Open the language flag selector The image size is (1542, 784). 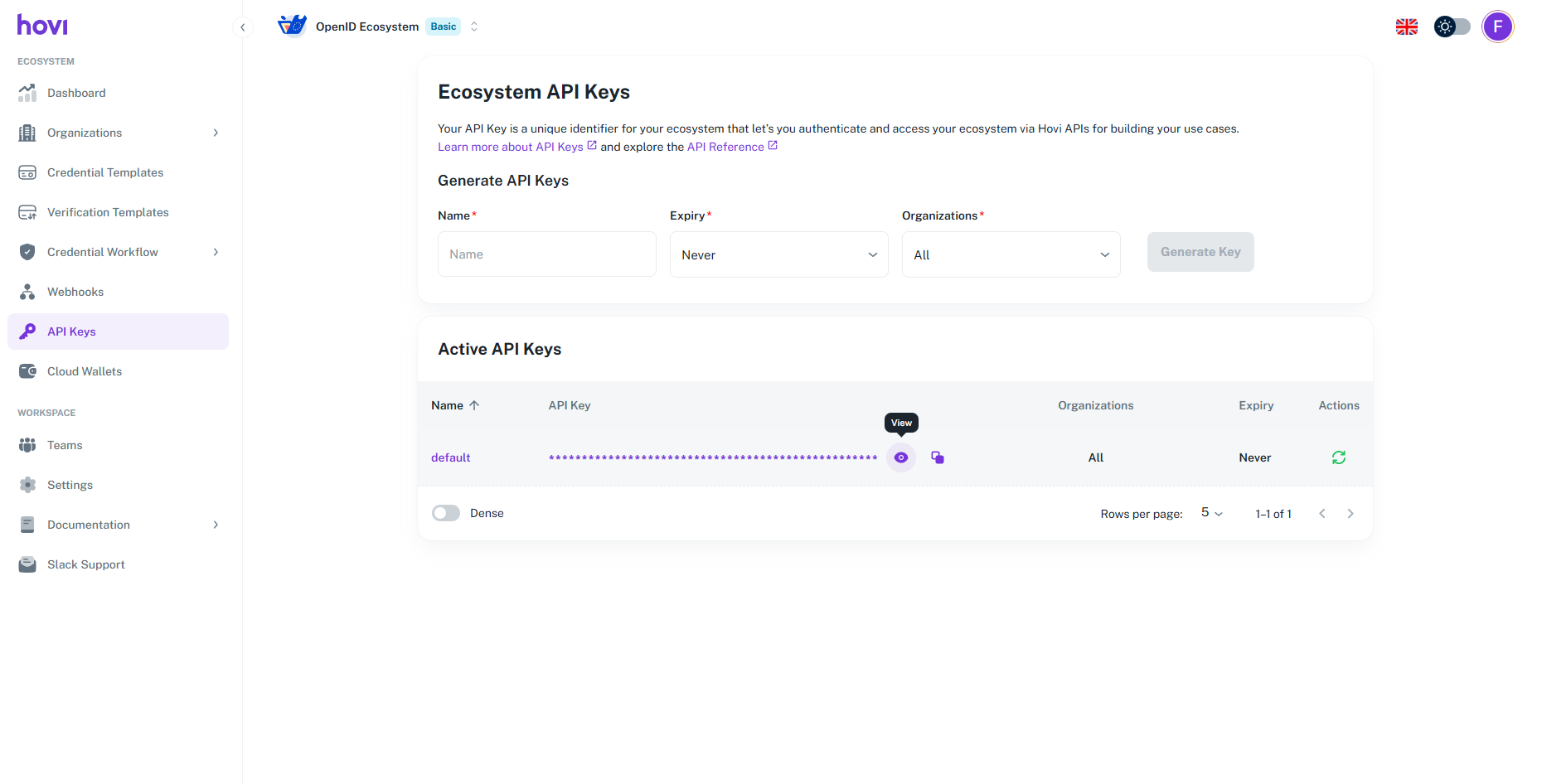pos(1406,27)
